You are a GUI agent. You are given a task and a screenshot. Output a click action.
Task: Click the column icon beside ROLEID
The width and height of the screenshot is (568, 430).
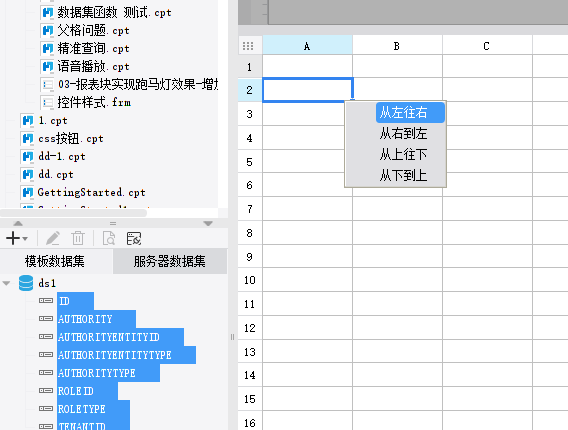[x=46, y=391]
